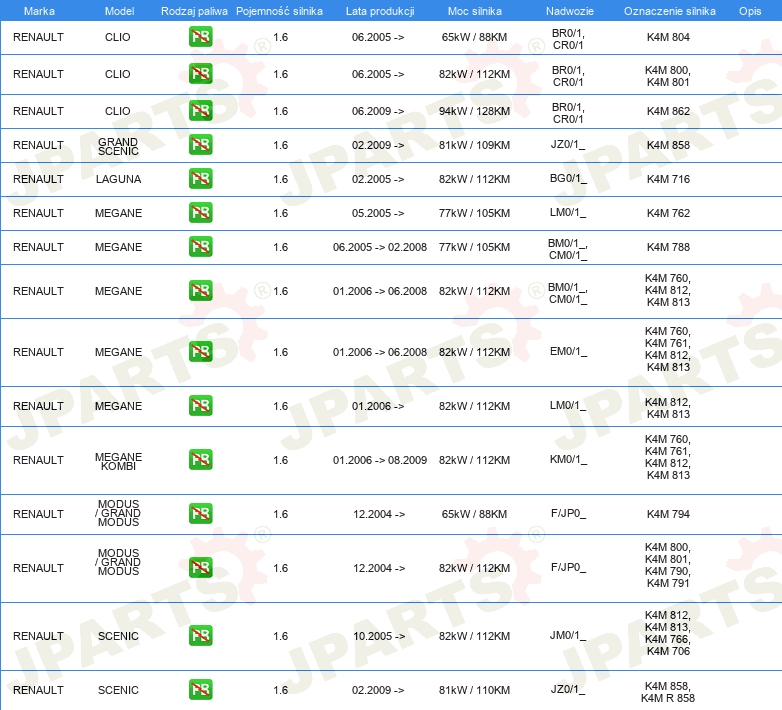Click the fuel icon in the MODUS K4M 794 row
782x710 pixels.
(x=200, y=514)
